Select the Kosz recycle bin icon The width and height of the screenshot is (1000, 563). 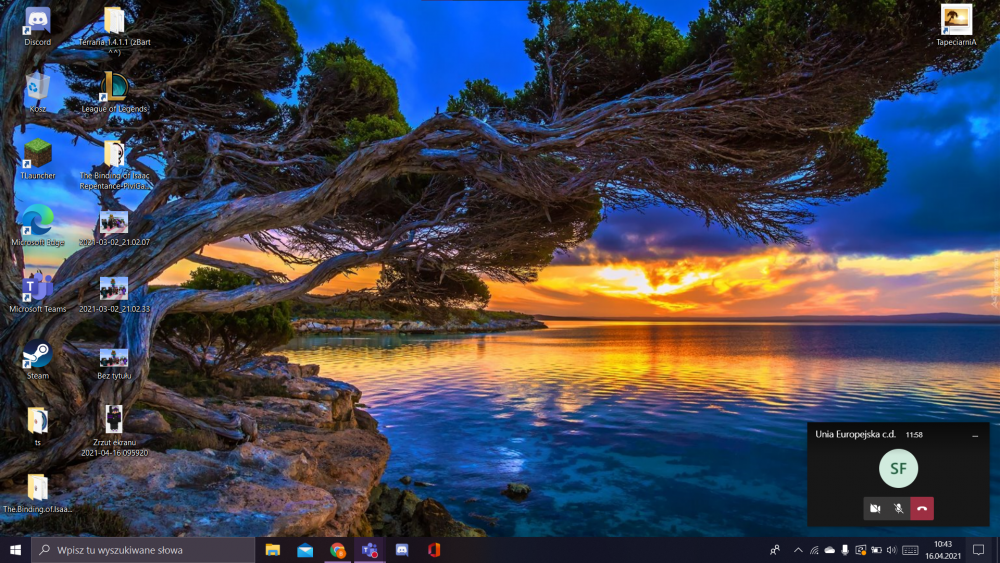[37, 88]
